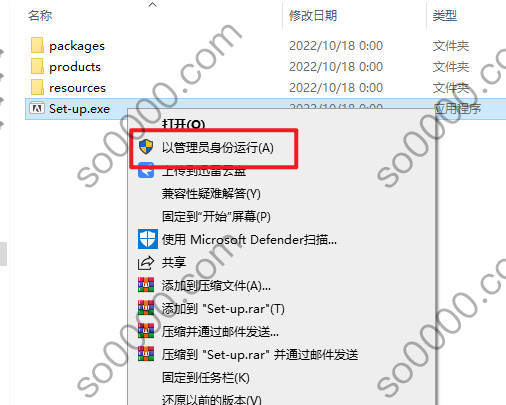The image size is (506, 405).
Task: Choose 使用 Microsoft Defender扫描... entry
Action: [249, 239]
